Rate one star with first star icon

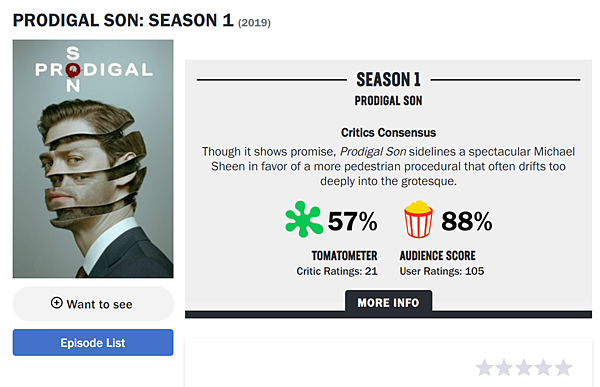pyautogui.click(x=484, y=367)
